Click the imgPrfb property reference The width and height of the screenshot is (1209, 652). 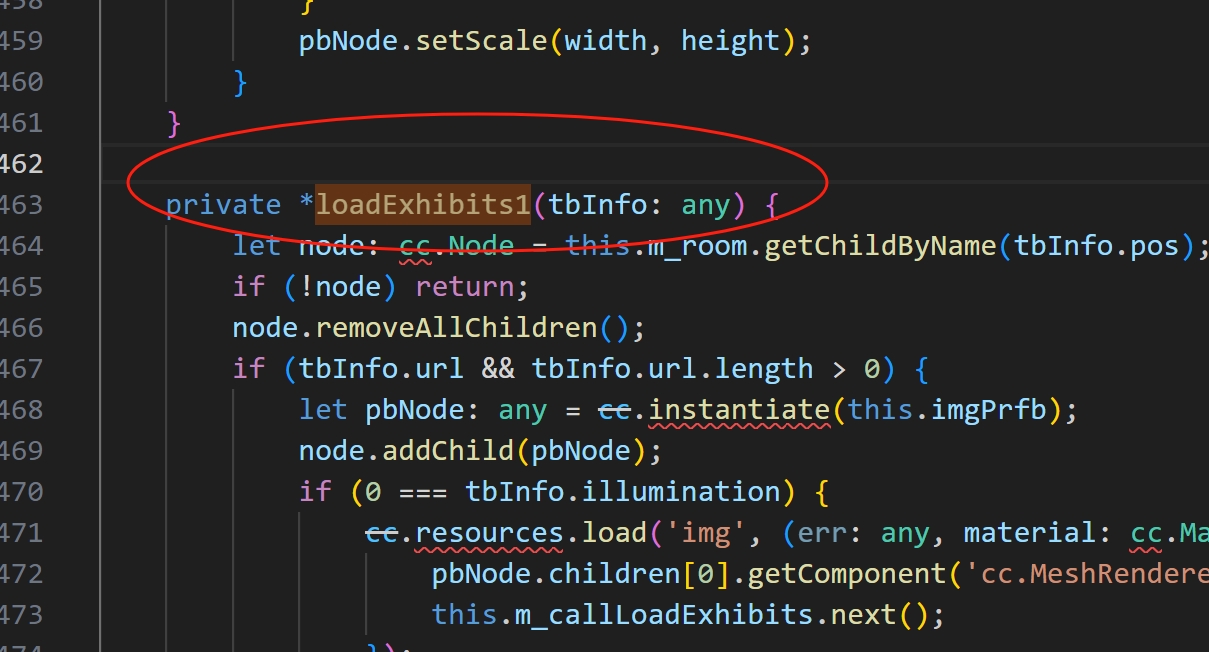(1003, 410)
